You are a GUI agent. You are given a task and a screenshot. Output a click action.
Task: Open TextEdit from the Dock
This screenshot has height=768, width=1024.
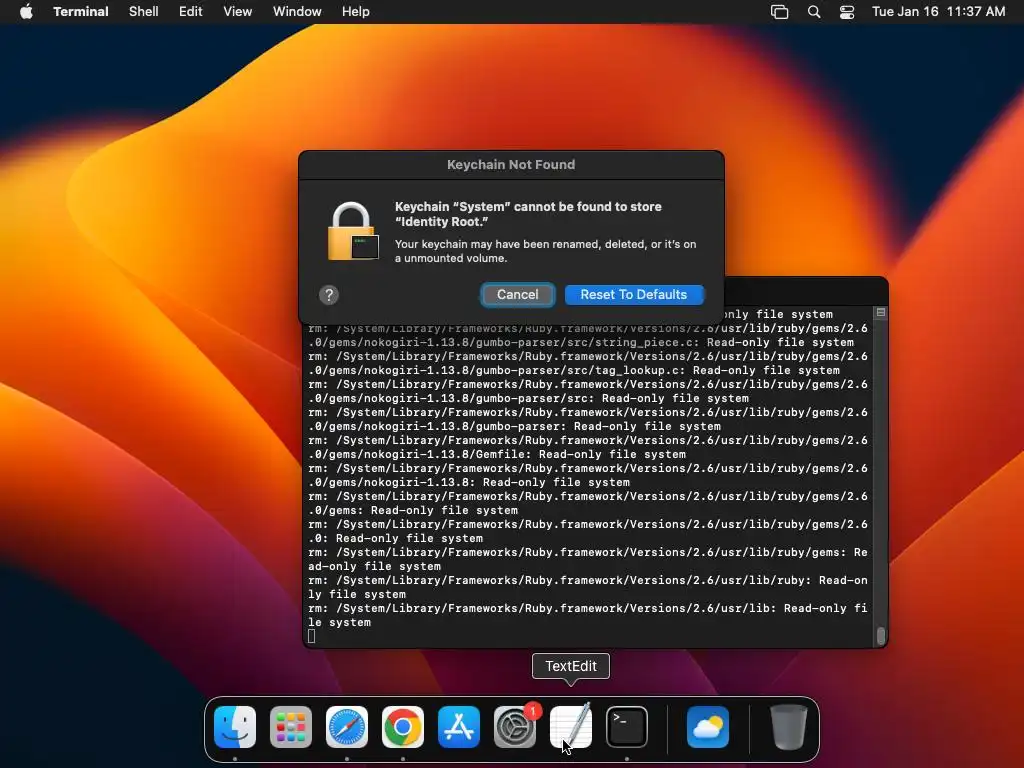[x=571, y=727]
